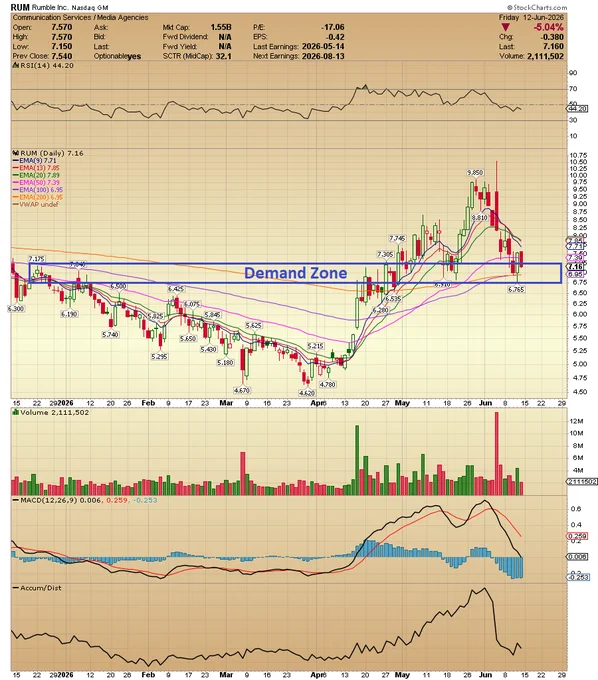598x680 pixels.
Task: Click the 5.295 low price label
Action: [159, 356]
